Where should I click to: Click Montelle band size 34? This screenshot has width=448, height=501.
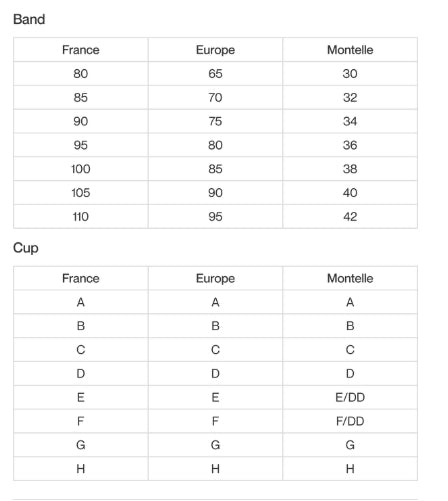click(x=350, y=121)
